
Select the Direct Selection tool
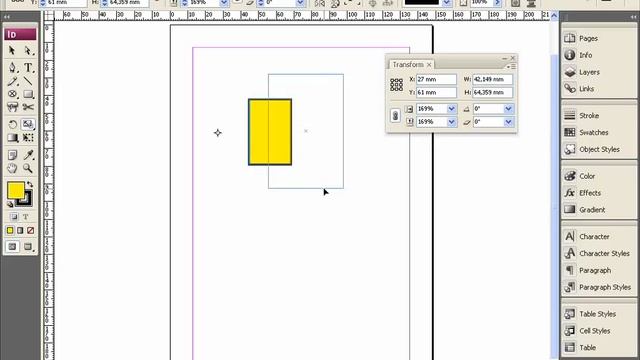(28, 51)
